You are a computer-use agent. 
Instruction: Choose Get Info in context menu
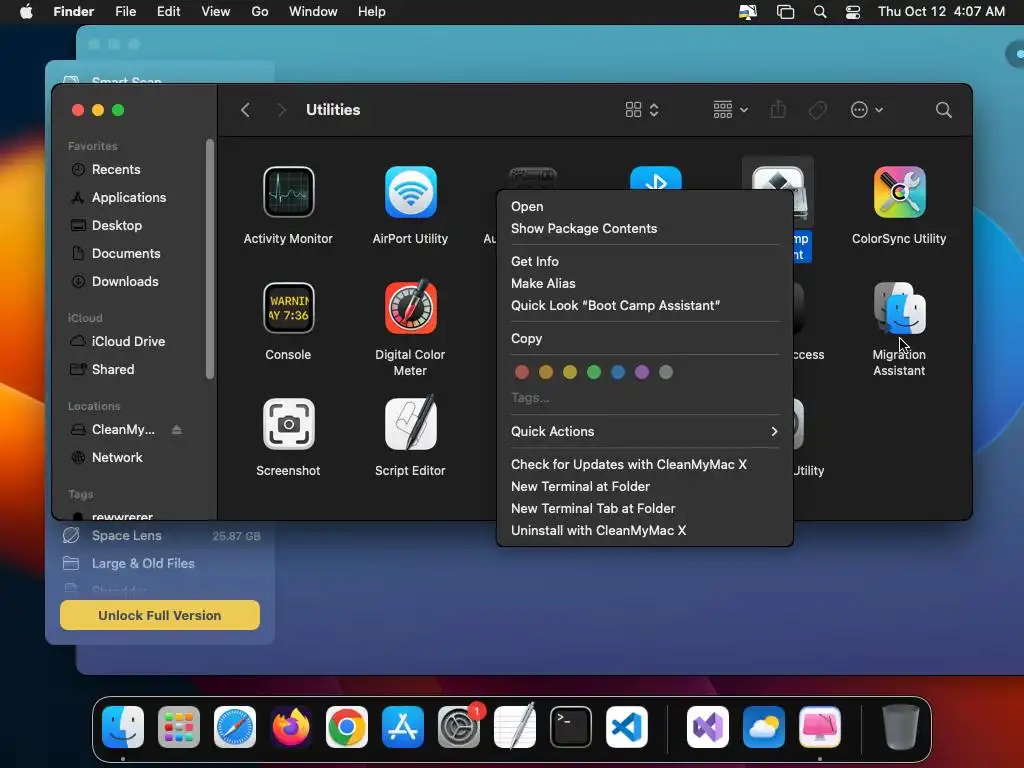(645, 261)
